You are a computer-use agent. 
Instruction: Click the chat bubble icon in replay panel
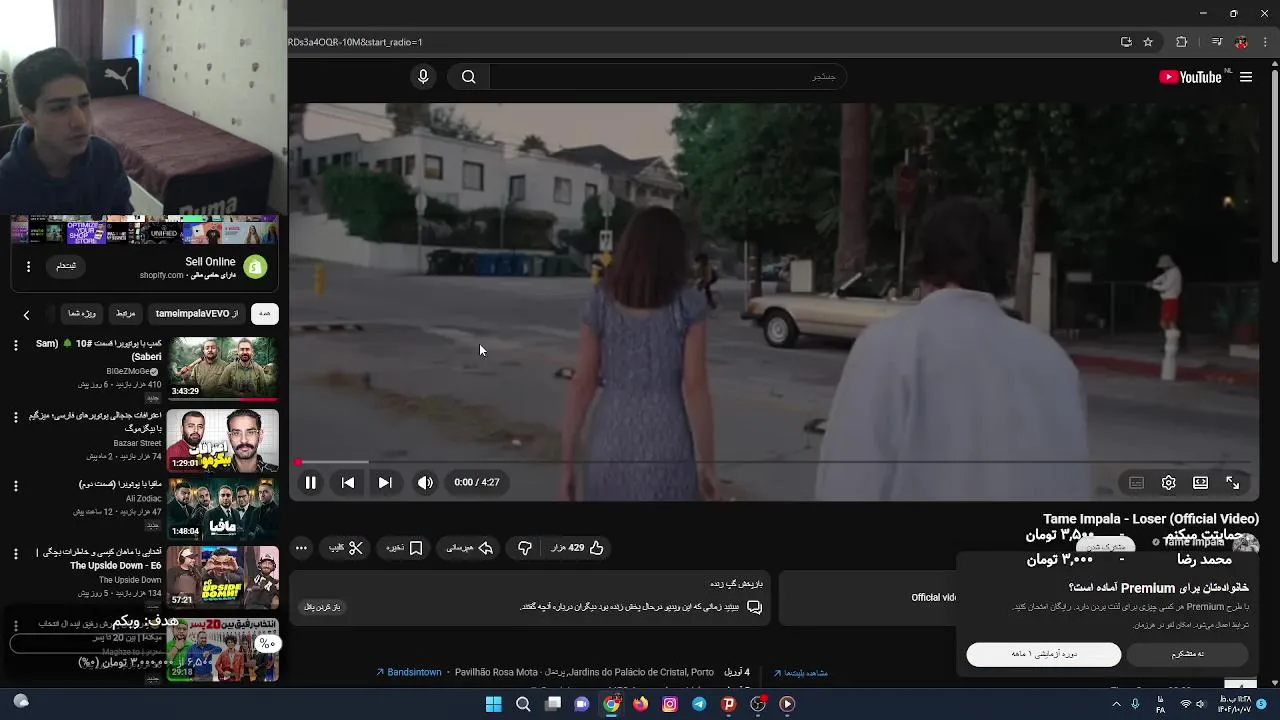[755, 607]
